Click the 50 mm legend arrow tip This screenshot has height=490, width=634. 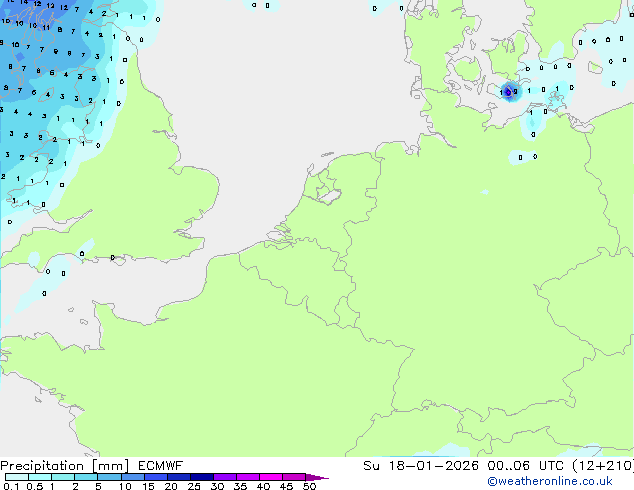(317, 477)
